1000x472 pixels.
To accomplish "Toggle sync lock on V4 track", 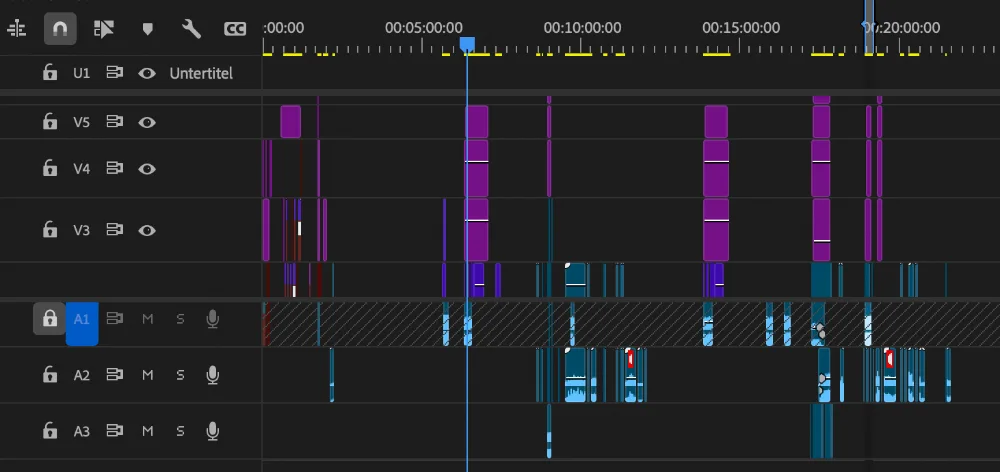I will coord(115,168).
